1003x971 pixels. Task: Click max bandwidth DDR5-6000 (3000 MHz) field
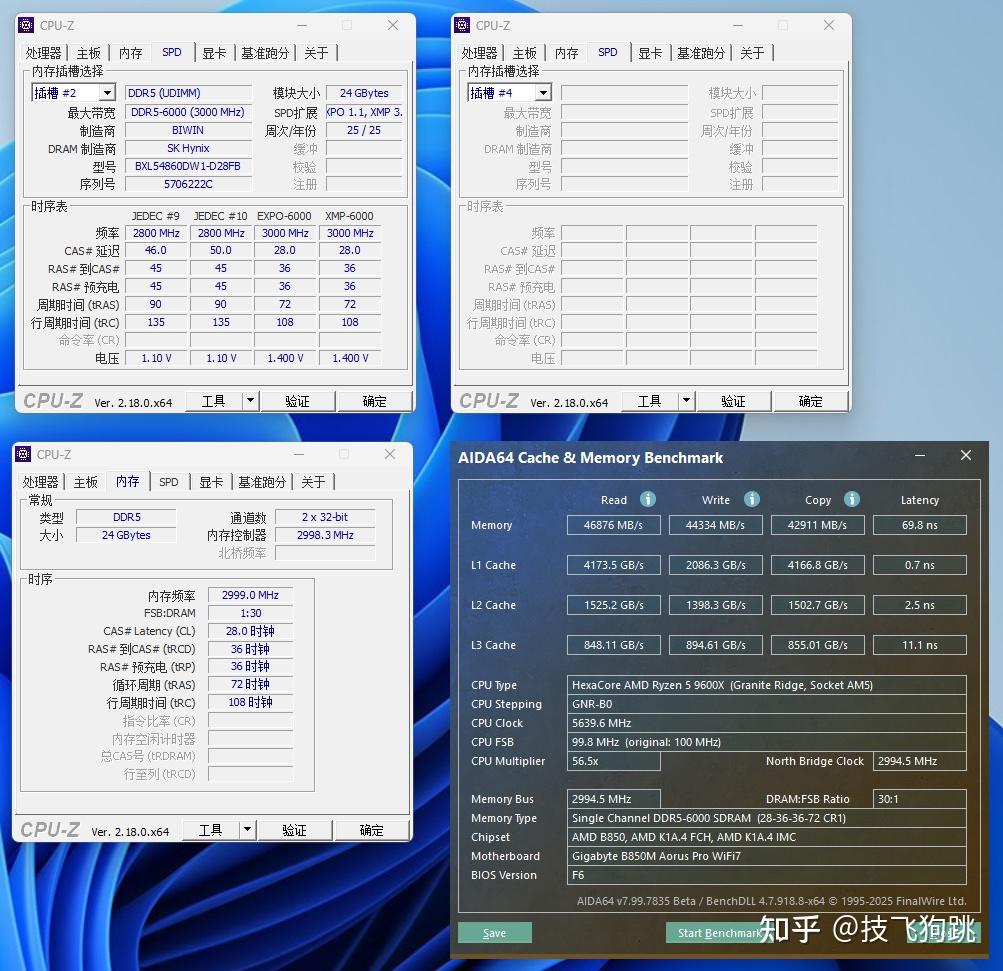click(x=188, y=113)
